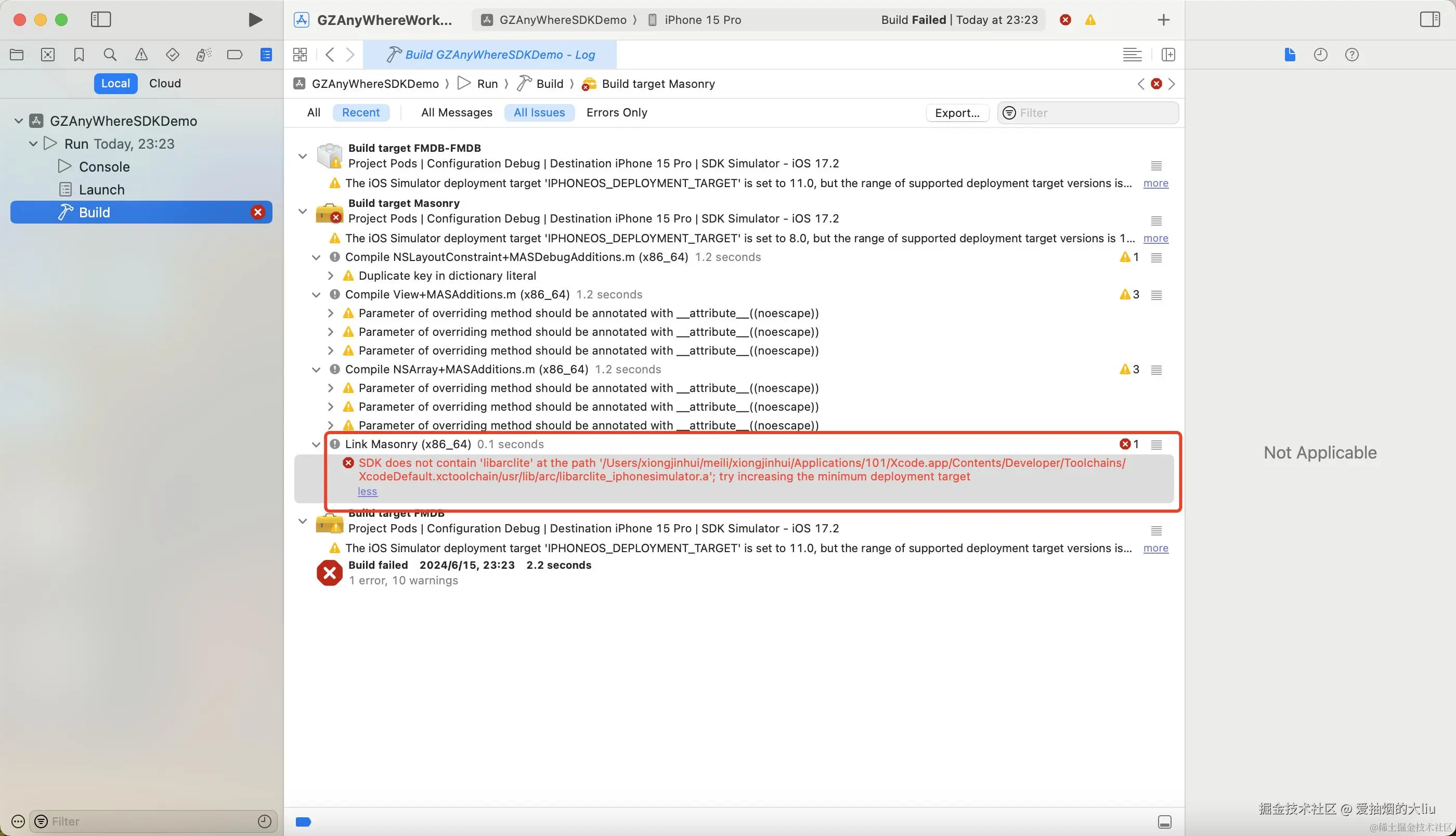The width and height of the screenshot is (1456, 836).
Task: Show the History inspector clock icon
Action: tap(1320, 55)
